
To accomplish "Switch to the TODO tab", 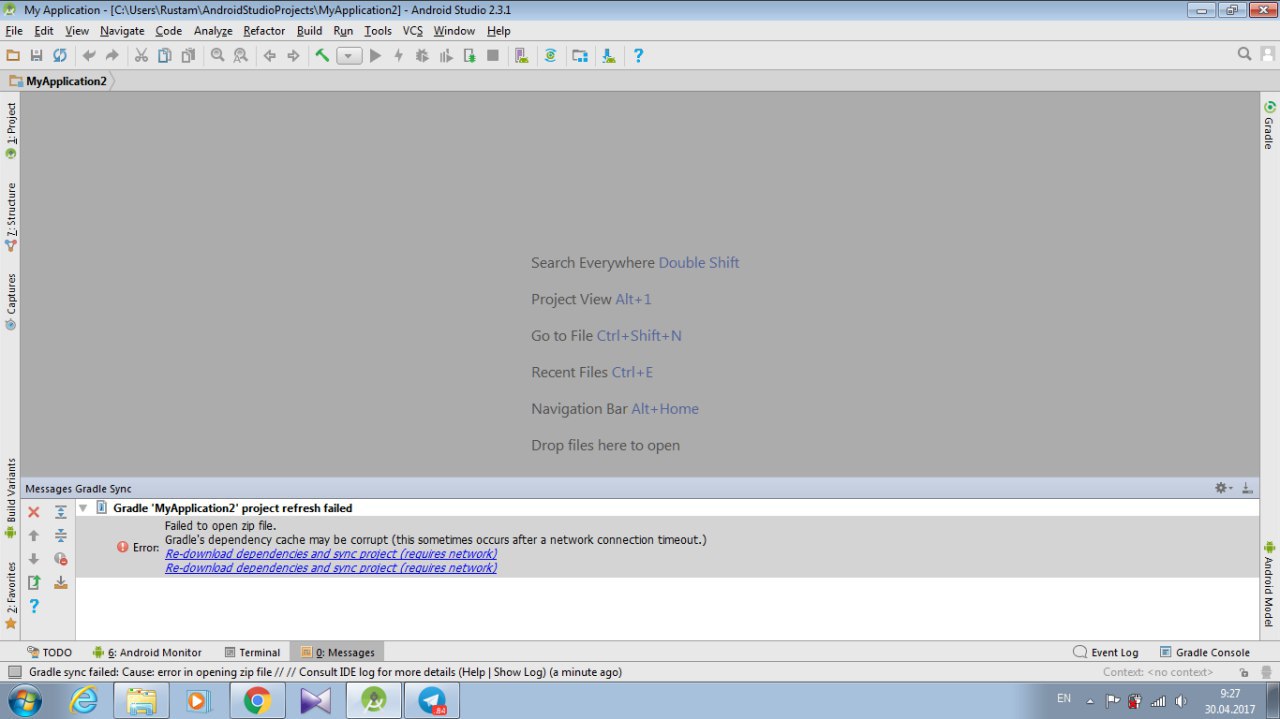I will click(49, 652).
